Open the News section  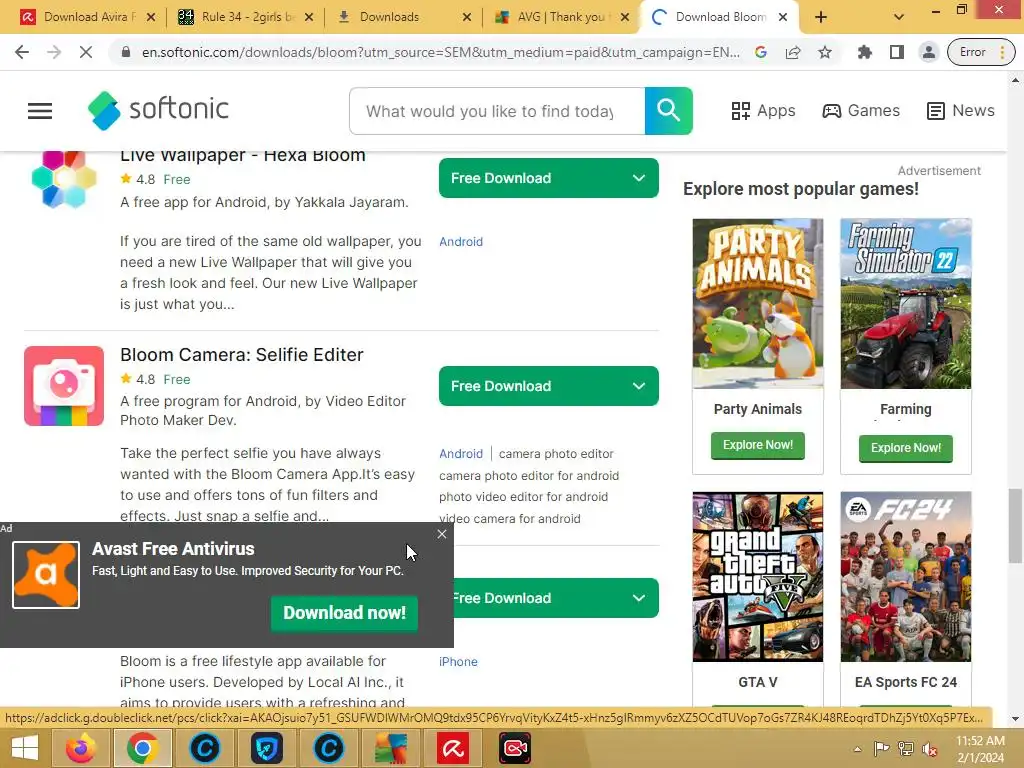click(x=961, y=110)
